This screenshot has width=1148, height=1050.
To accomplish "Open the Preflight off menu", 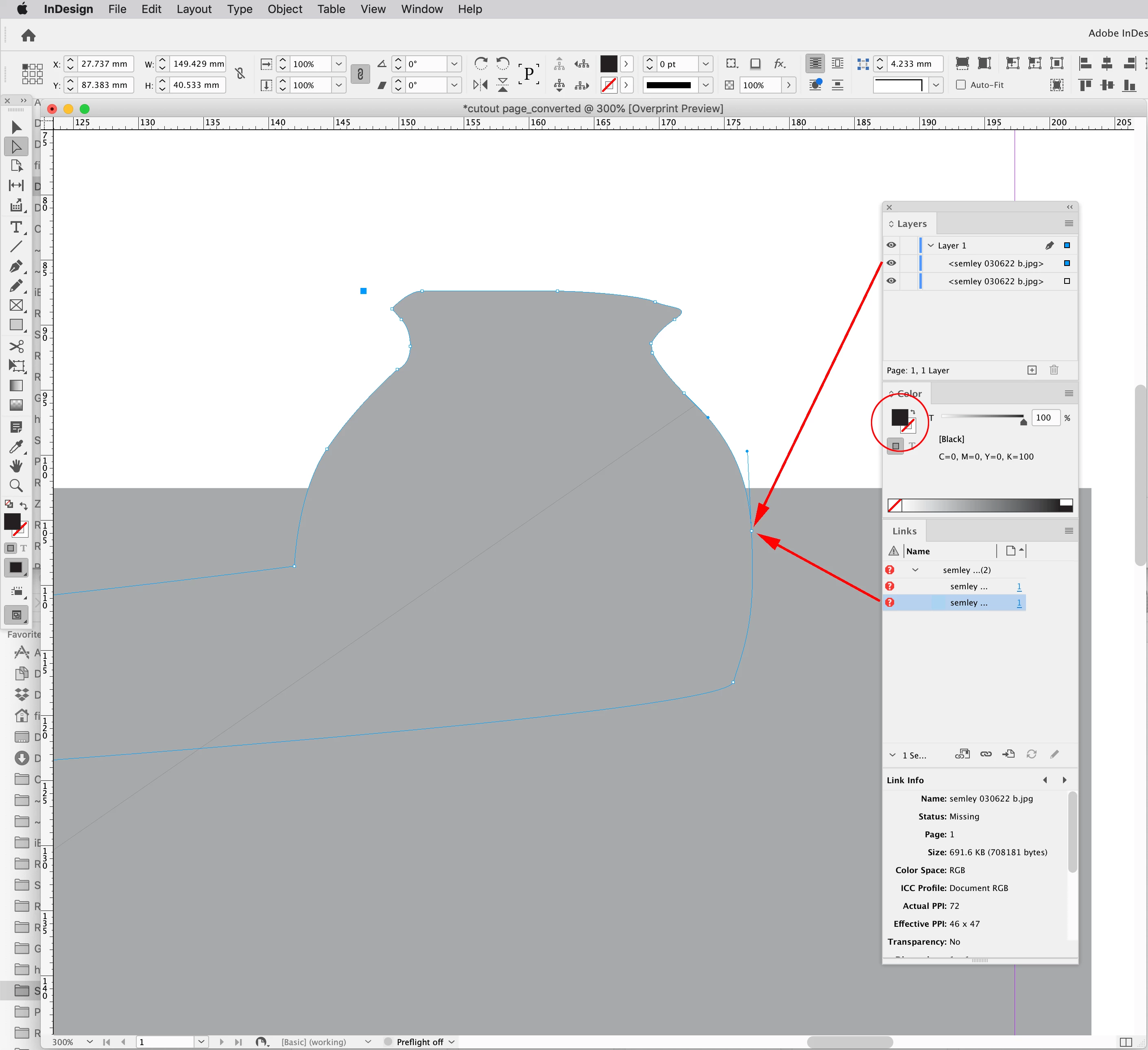I will 452,1042.
